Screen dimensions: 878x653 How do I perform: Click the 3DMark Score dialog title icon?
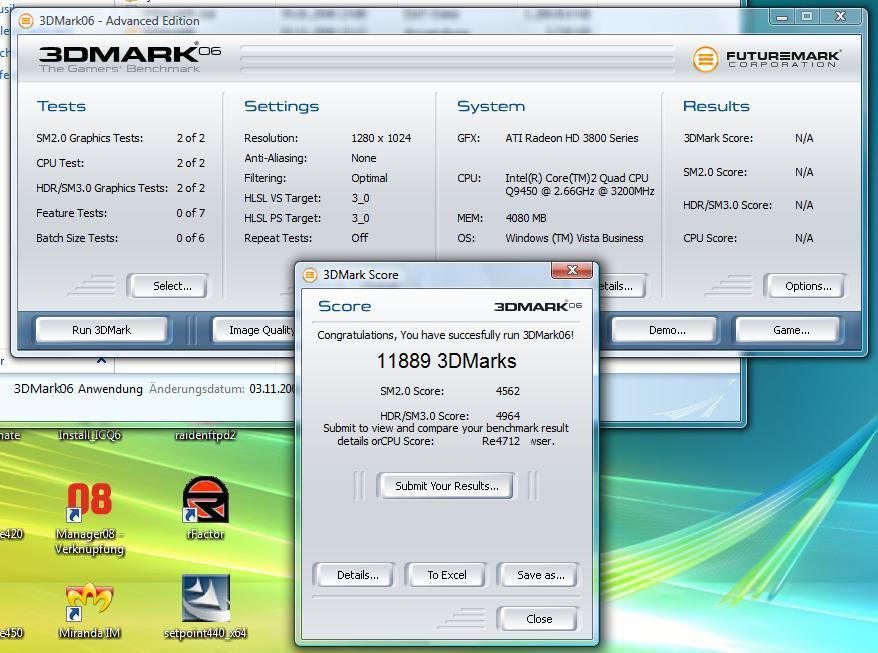(x=309, y=275)
